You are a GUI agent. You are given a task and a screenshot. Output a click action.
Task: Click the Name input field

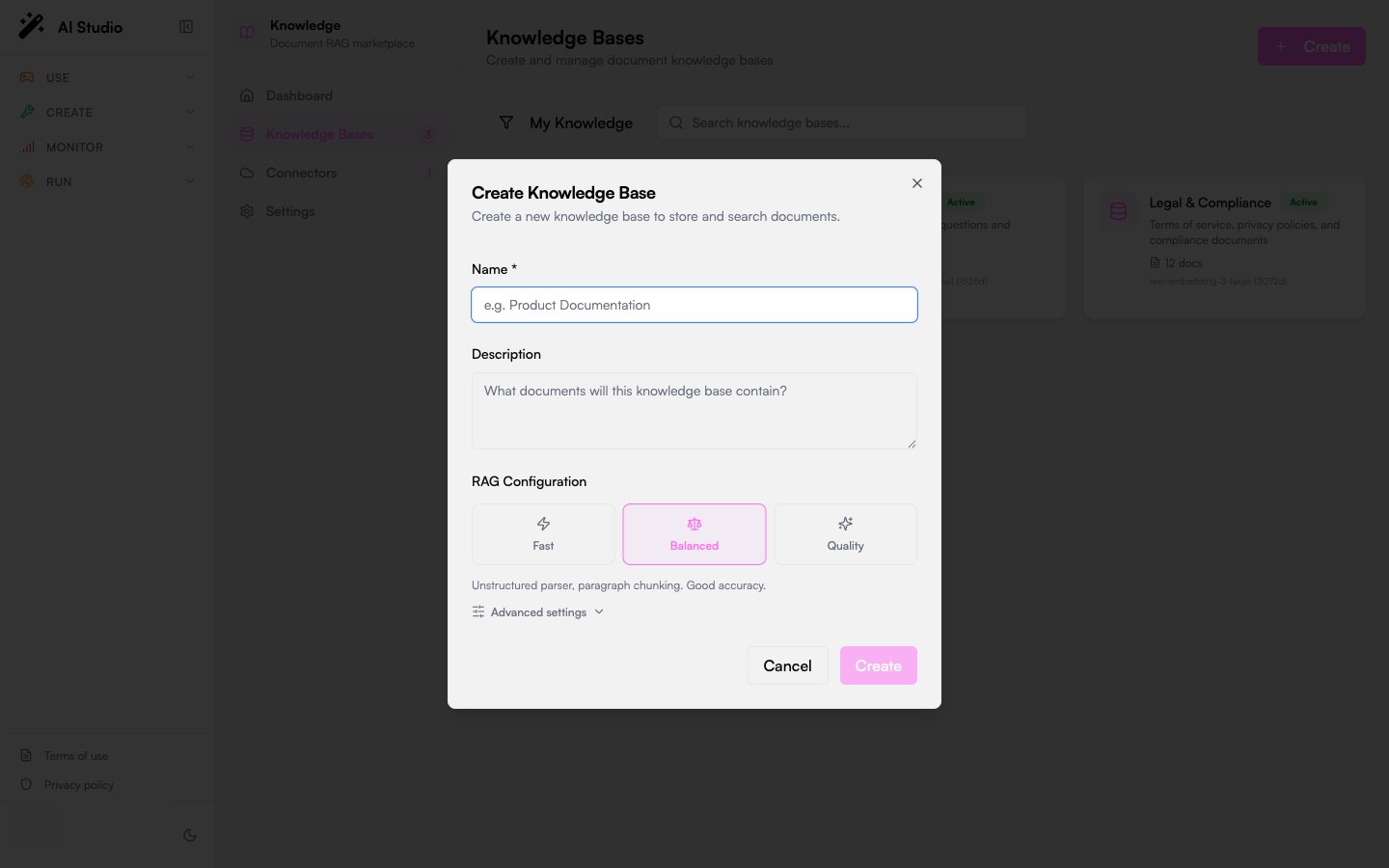(x=694, y=305)
